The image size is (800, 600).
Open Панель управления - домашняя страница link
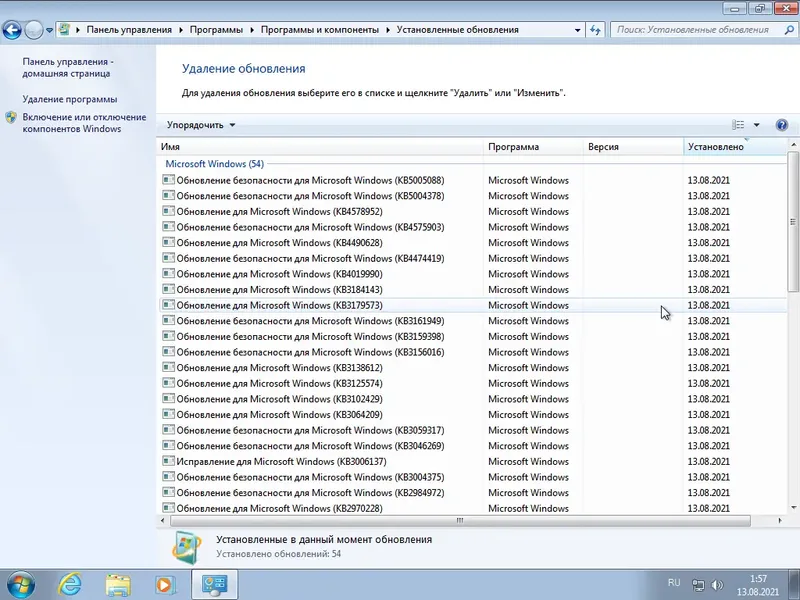pyautogui.click(x=66, y=67)
